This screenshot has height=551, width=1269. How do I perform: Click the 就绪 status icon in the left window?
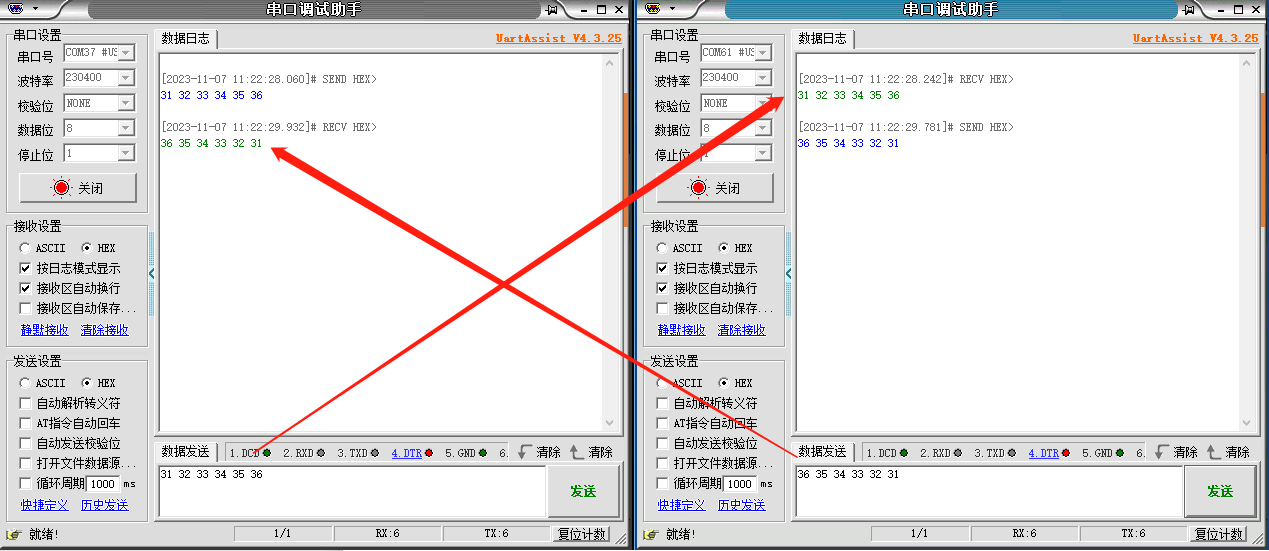pyautogui.click(x=14, y=534)
